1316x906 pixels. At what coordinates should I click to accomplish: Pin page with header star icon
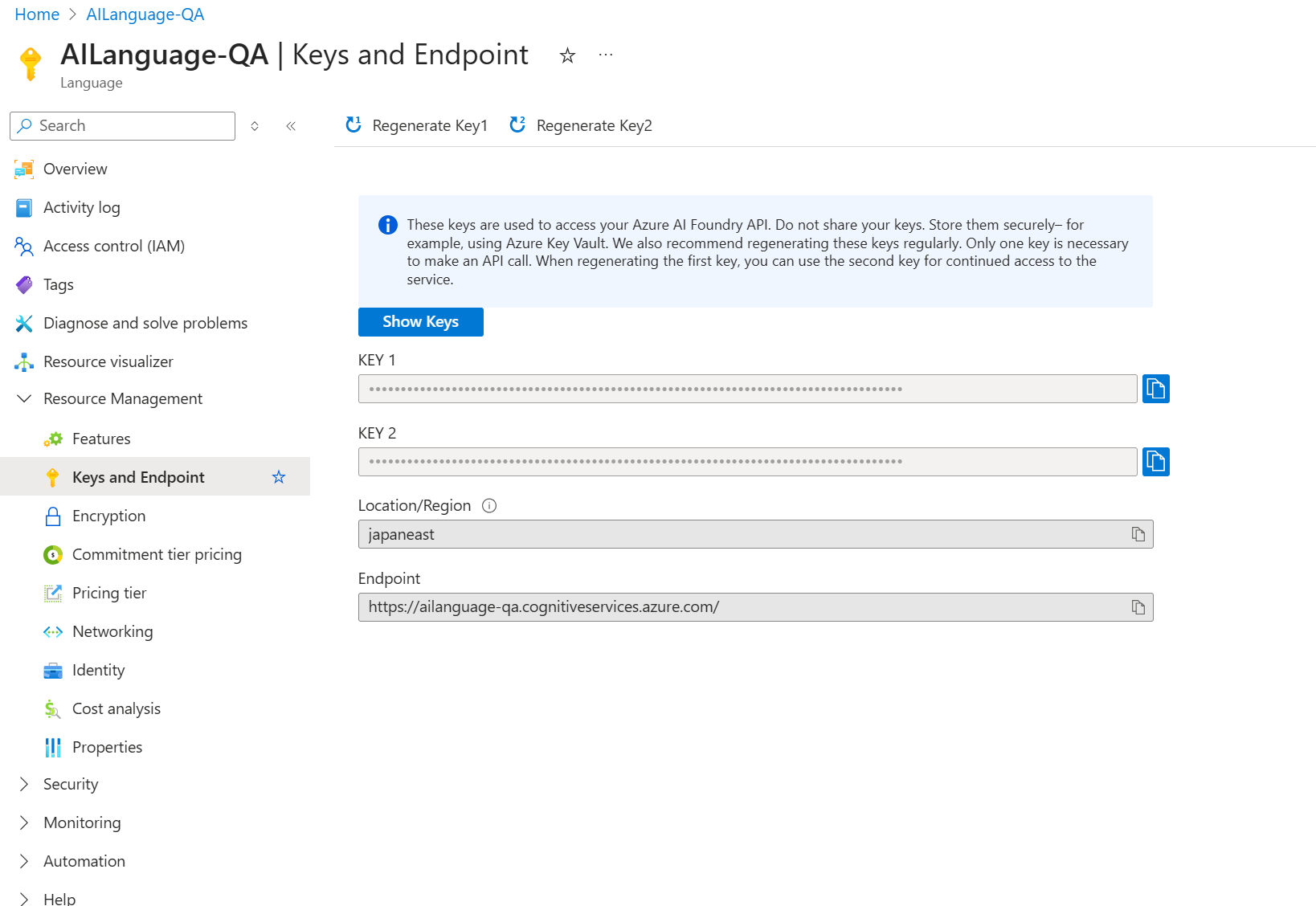[567, 55]
